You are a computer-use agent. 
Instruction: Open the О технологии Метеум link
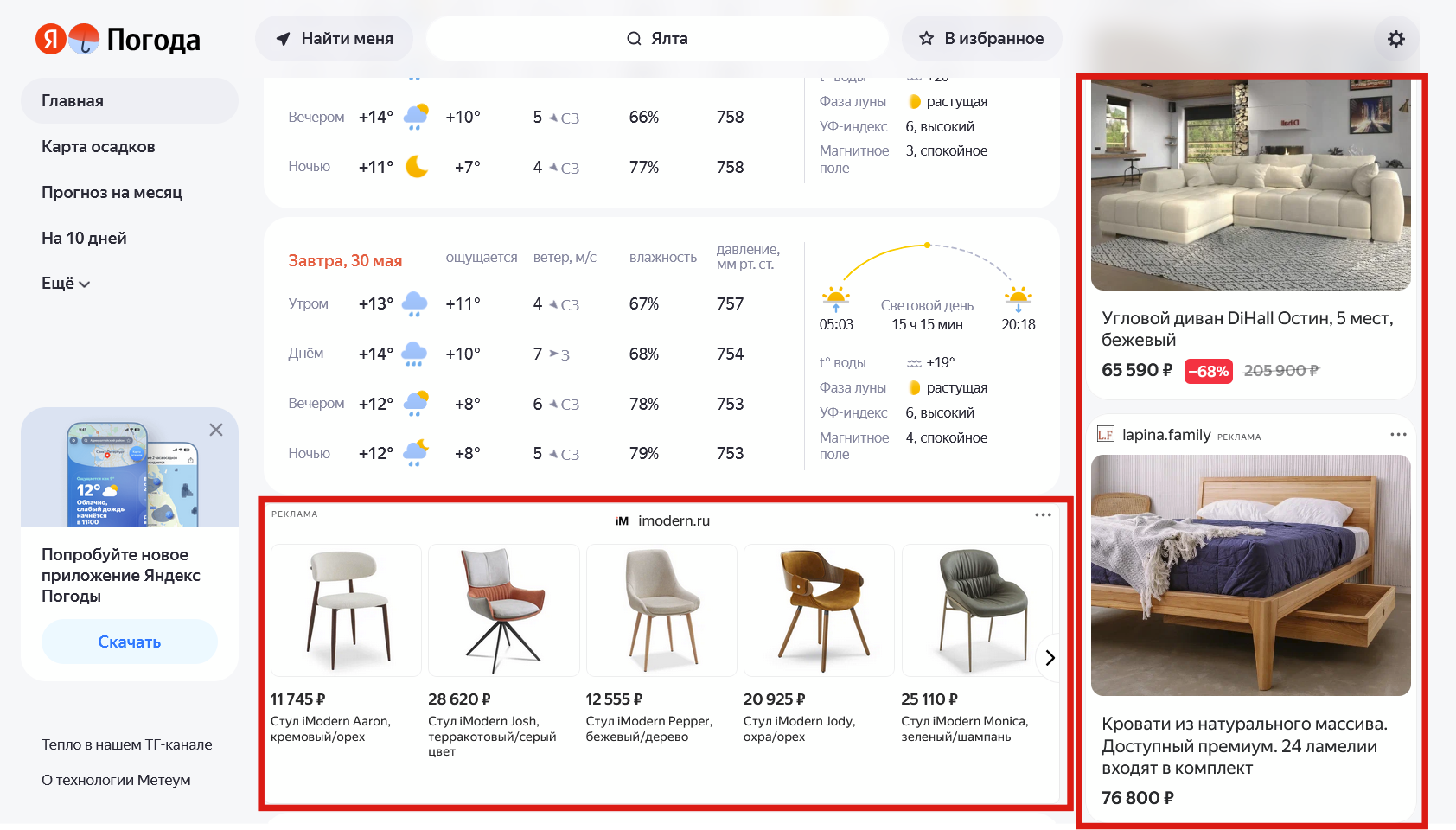(x=116, y=780)
